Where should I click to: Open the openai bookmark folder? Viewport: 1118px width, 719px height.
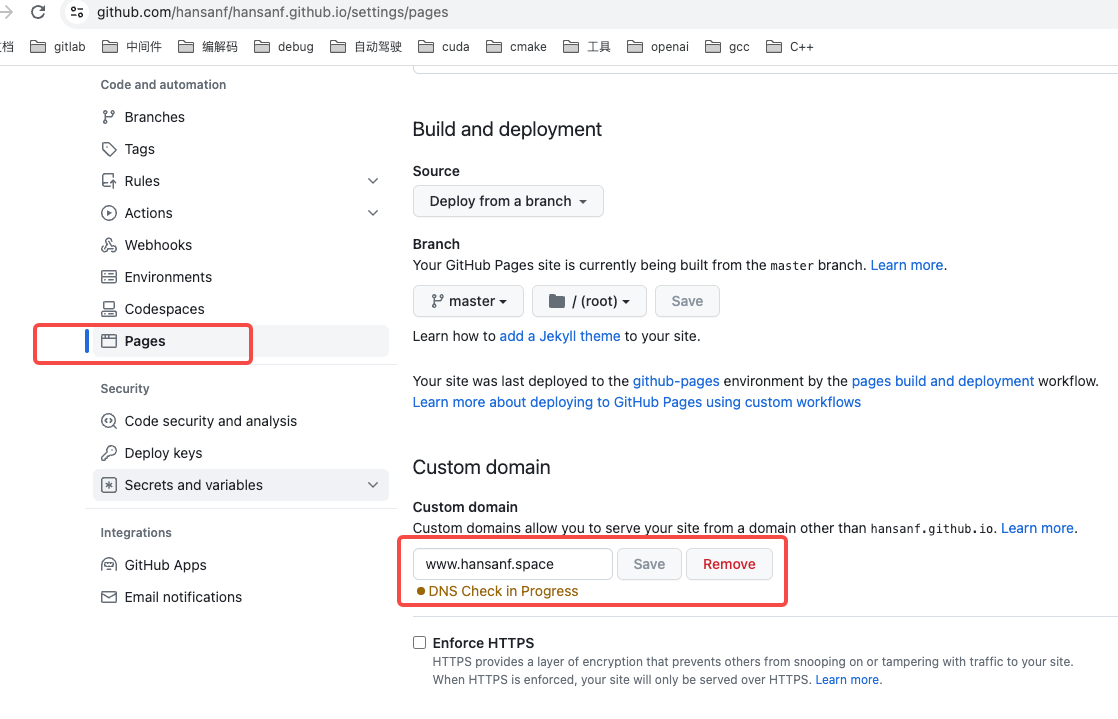(657, 47)
